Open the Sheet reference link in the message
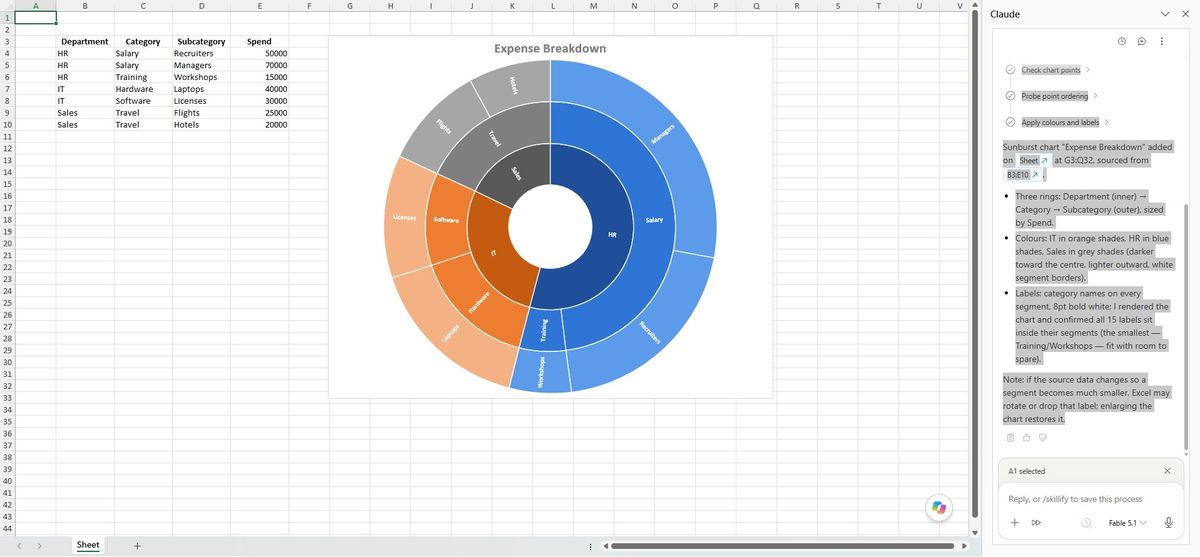Image resolution: width=1200 pixels, height=557 pixels. pyautogui.click(x=1033, y=160)
